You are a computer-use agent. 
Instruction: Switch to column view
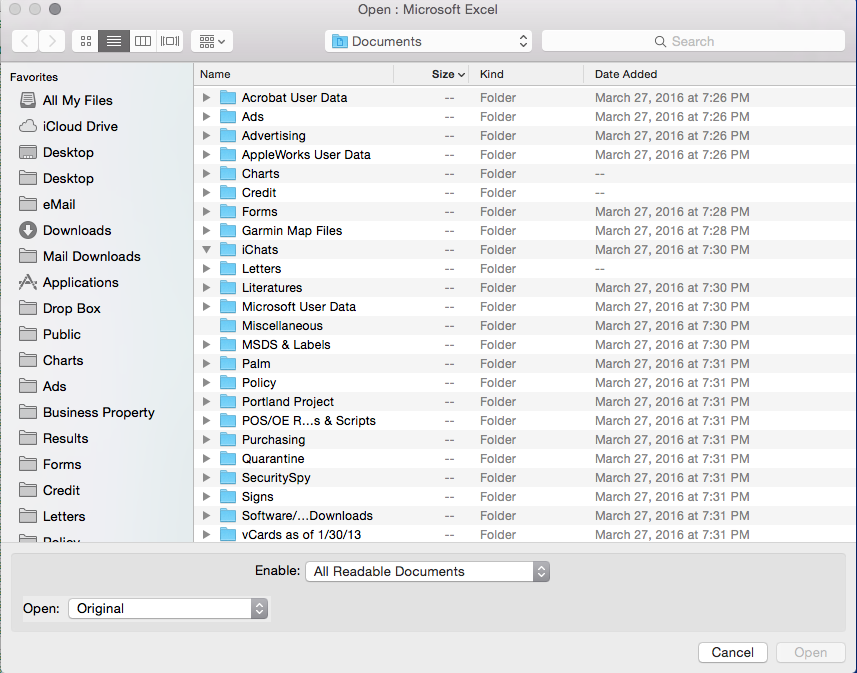143,41
